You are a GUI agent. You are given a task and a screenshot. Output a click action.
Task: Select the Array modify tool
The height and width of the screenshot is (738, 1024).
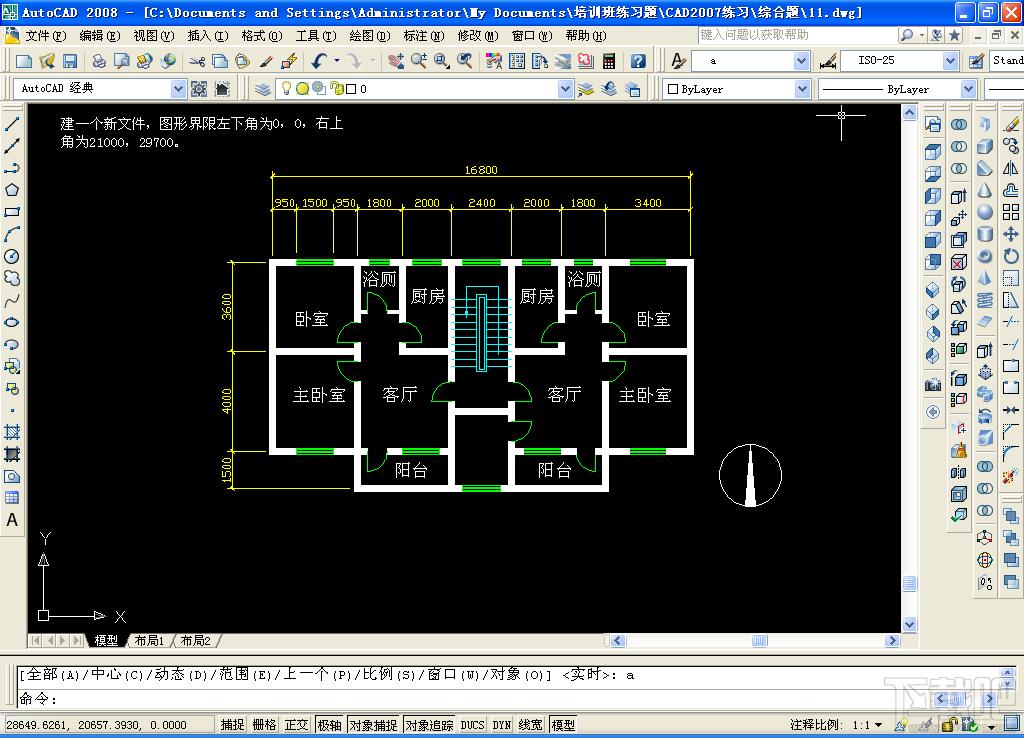pyautogui.click(x=1011, y=212)
